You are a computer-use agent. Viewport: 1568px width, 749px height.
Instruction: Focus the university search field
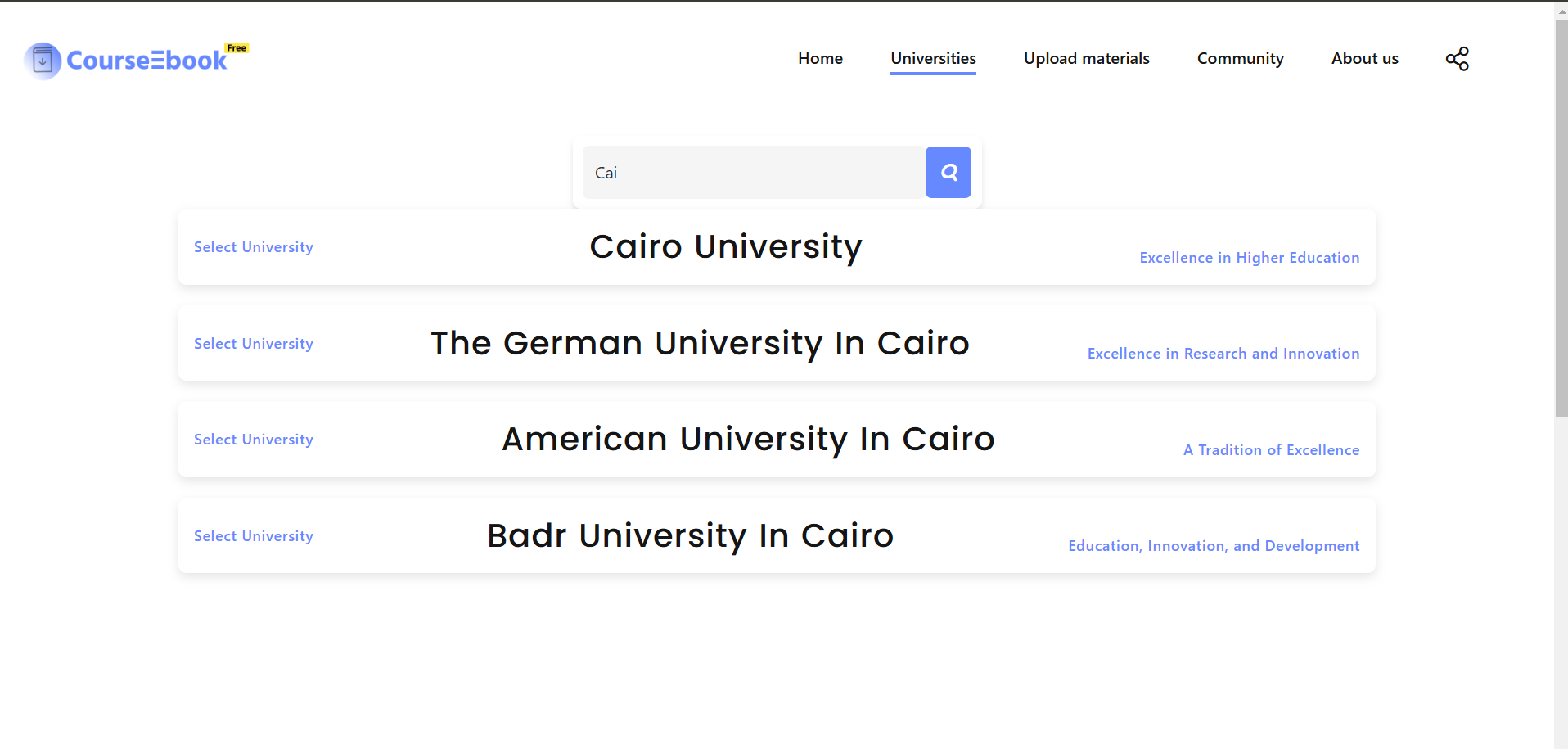pos(753,173)
